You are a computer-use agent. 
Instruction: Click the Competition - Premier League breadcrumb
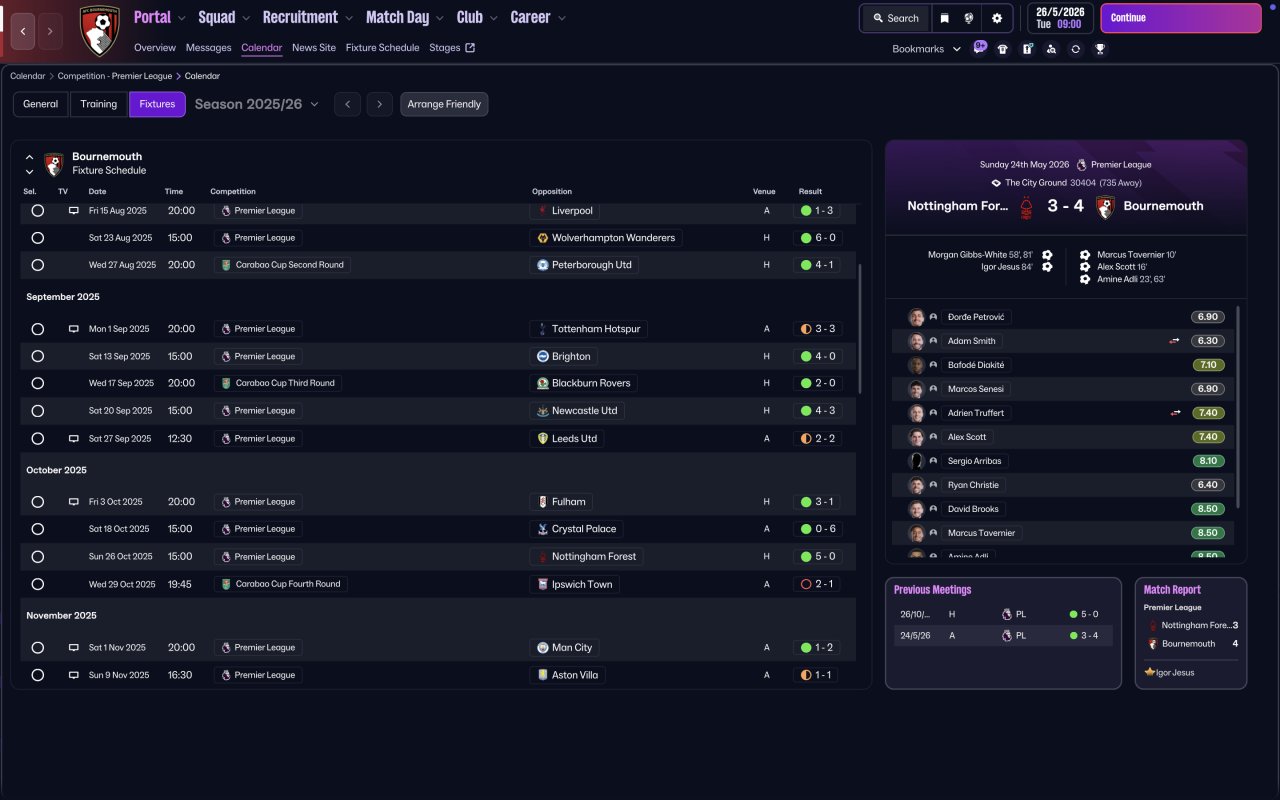tap(114, 76)
